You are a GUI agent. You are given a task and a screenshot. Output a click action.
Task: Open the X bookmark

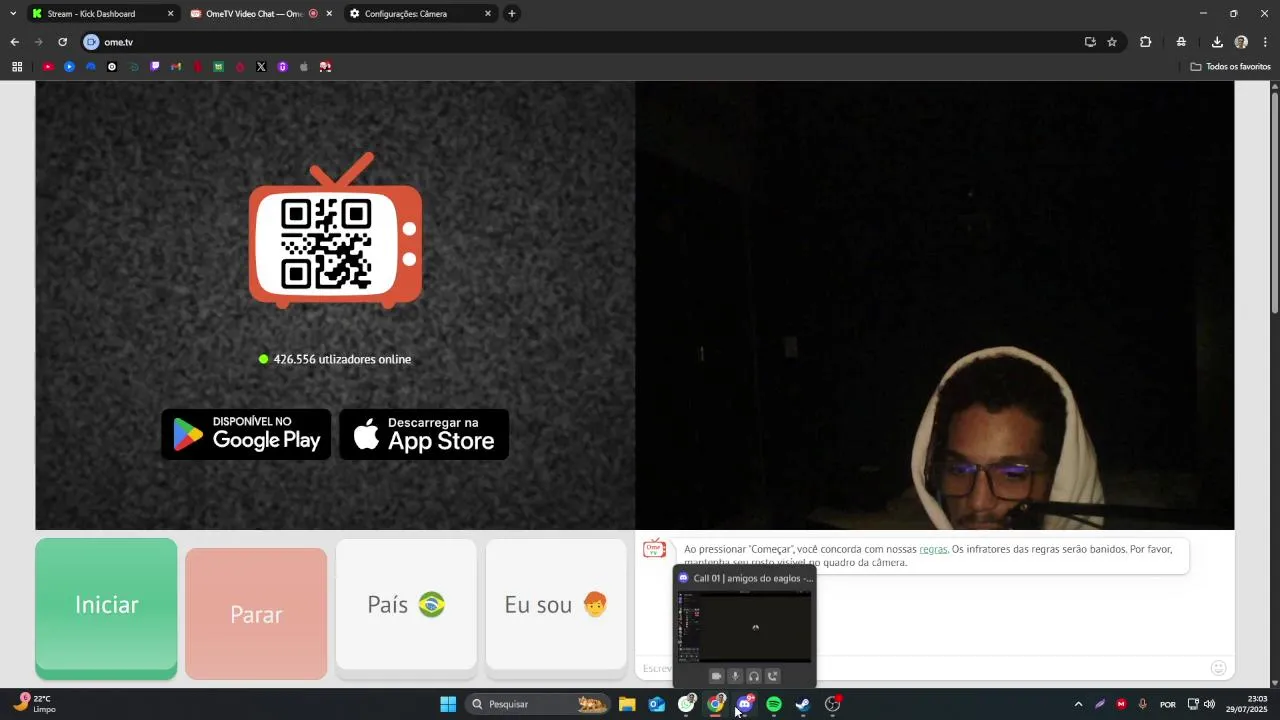(261, 67)
